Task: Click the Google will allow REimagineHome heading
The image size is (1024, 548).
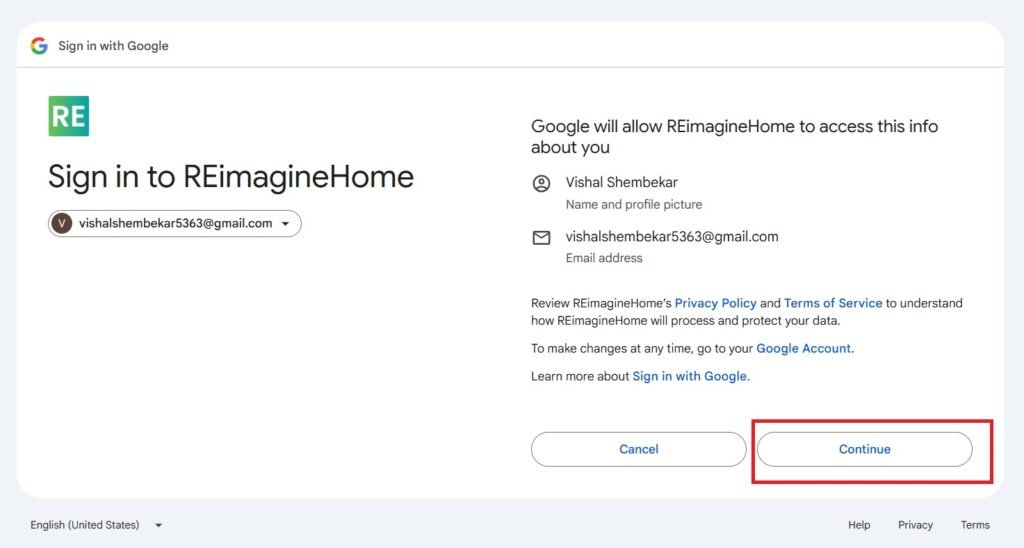Action: click(x=734, y=137)
